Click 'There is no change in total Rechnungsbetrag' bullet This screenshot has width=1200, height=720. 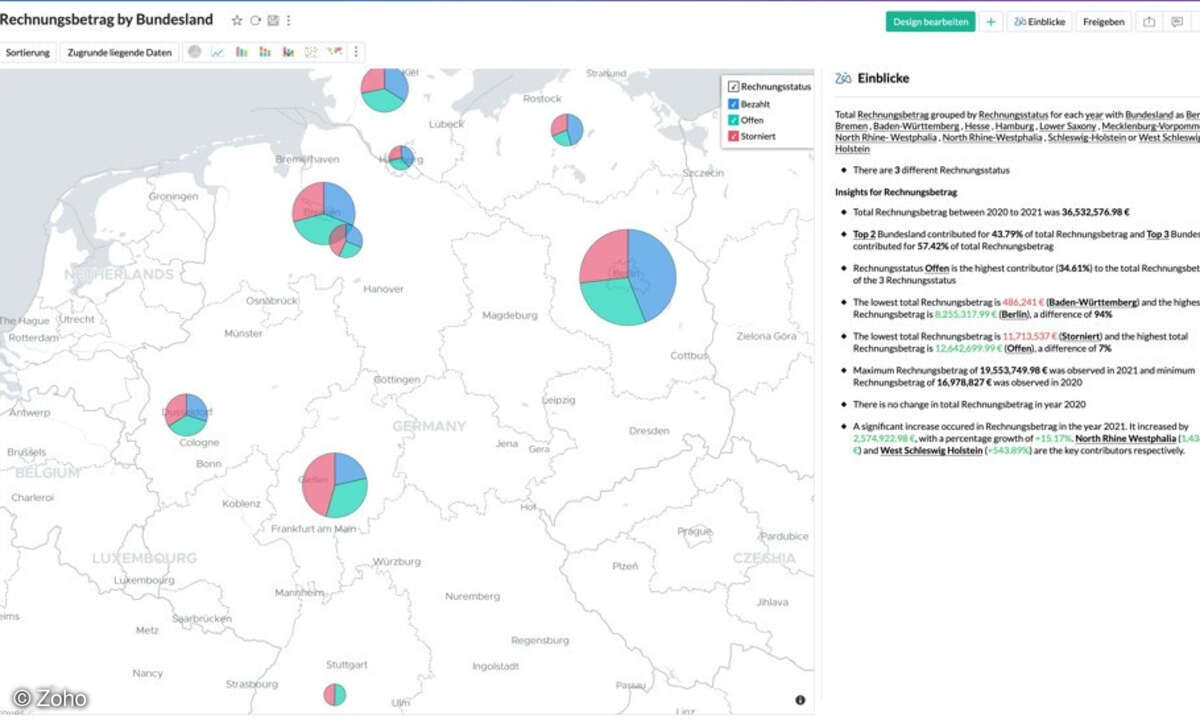(x=969, y=404)
